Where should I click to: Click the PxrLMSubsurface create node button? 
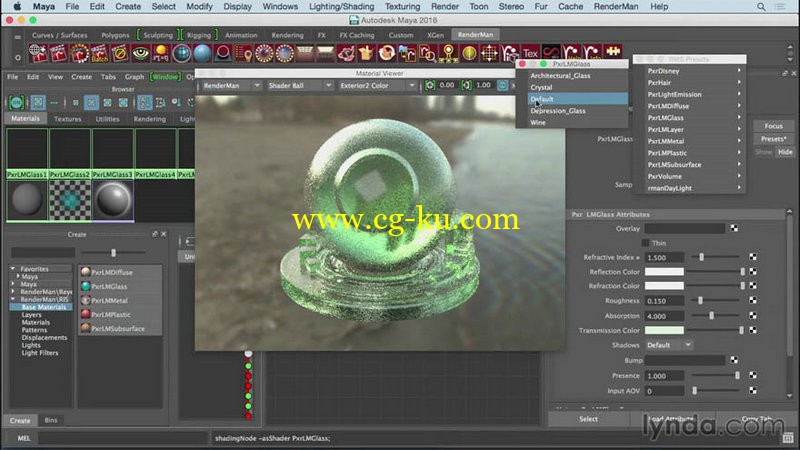click(x=121, y=329)
